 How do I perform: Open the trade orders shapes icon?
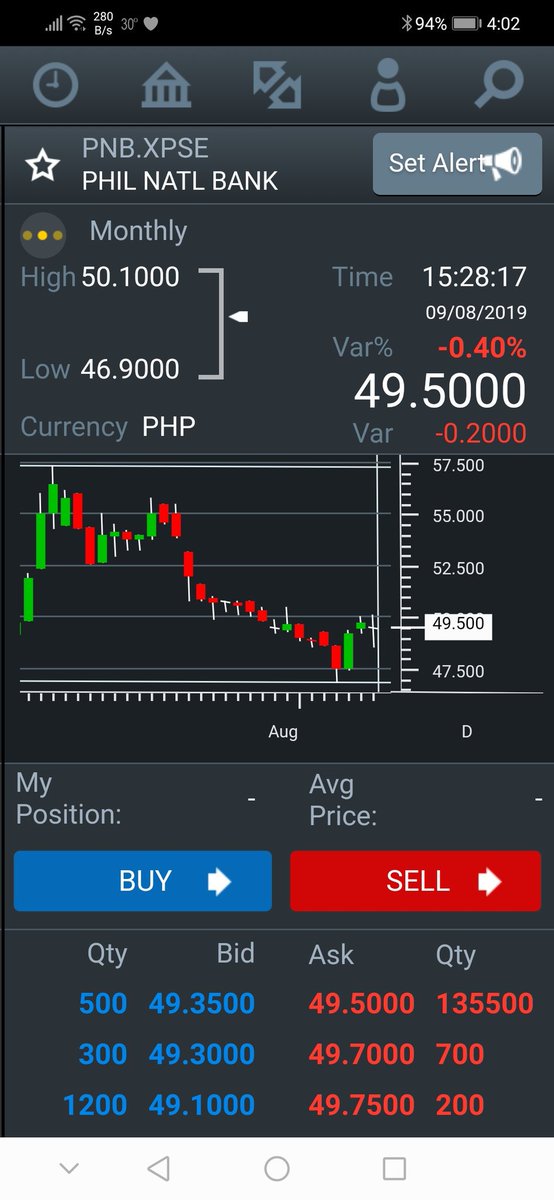point(277,86)
